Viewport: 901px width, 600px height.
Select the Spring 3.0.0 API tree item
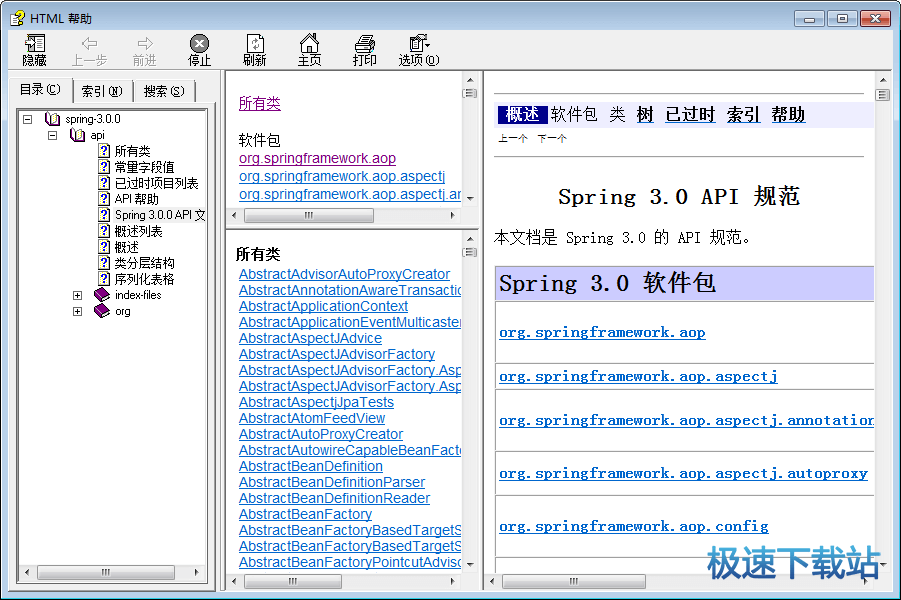[160, 215]
